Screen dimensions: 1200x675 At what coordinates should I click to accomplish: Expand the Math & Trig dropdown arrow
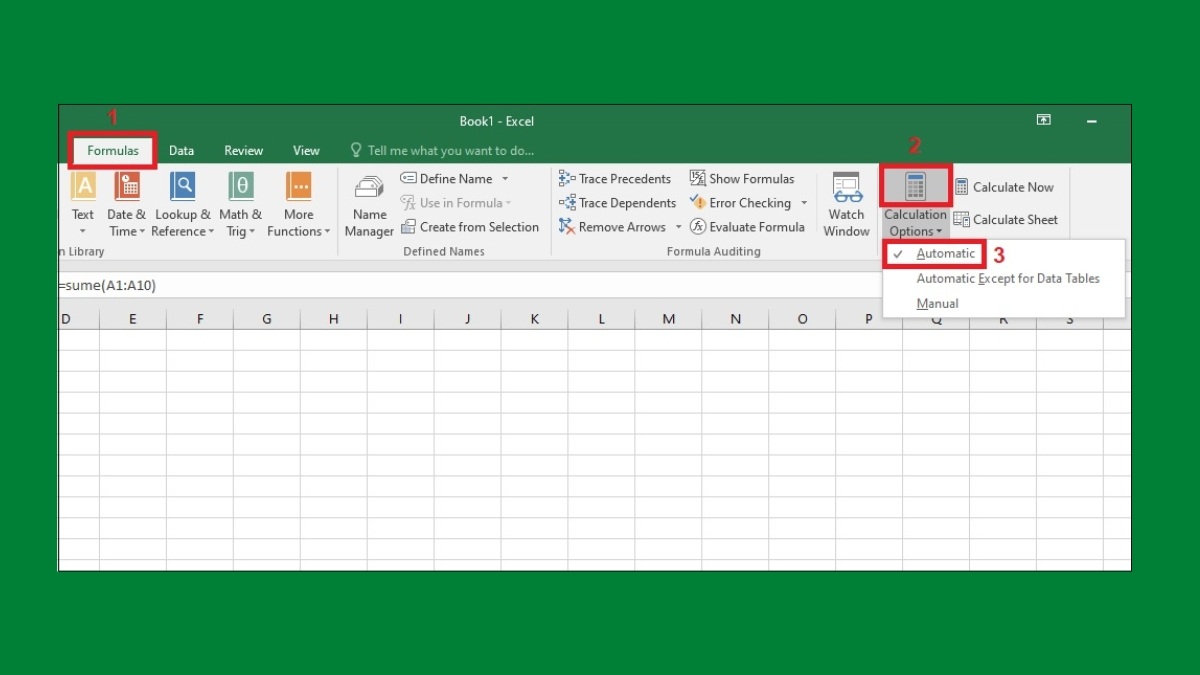(x=252, y=232)
